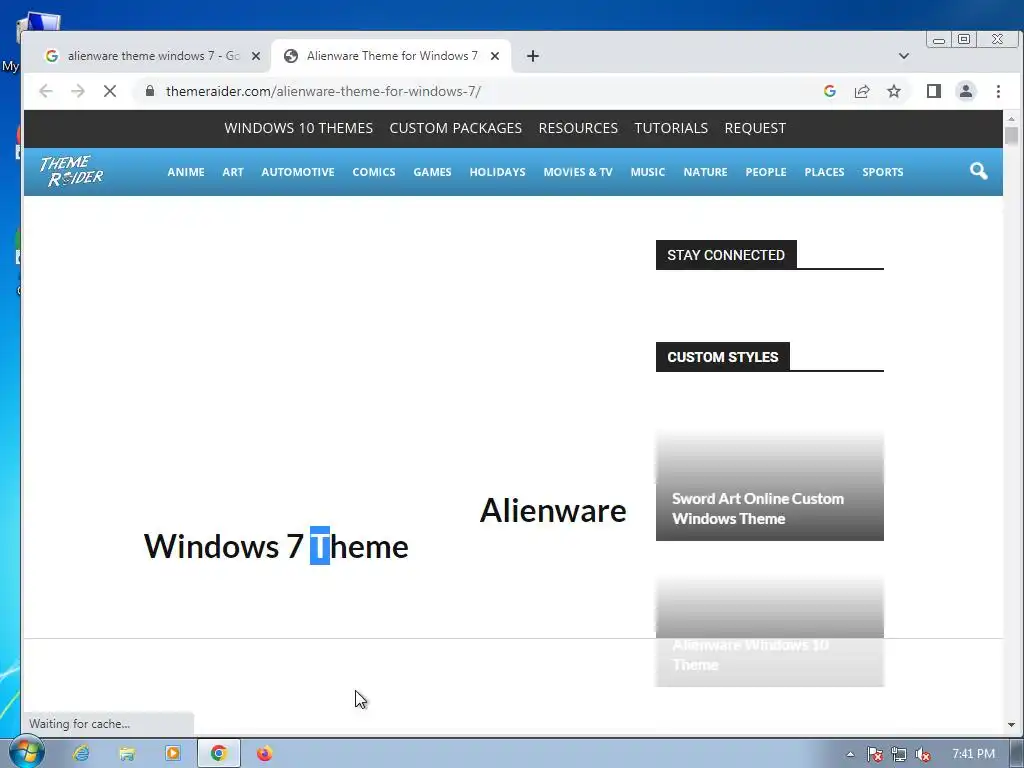Expand the tab search dropdown
Image resolution: width=1024 pixels, height=768 pixels.
pyautogui.click(x=904, y=56)
